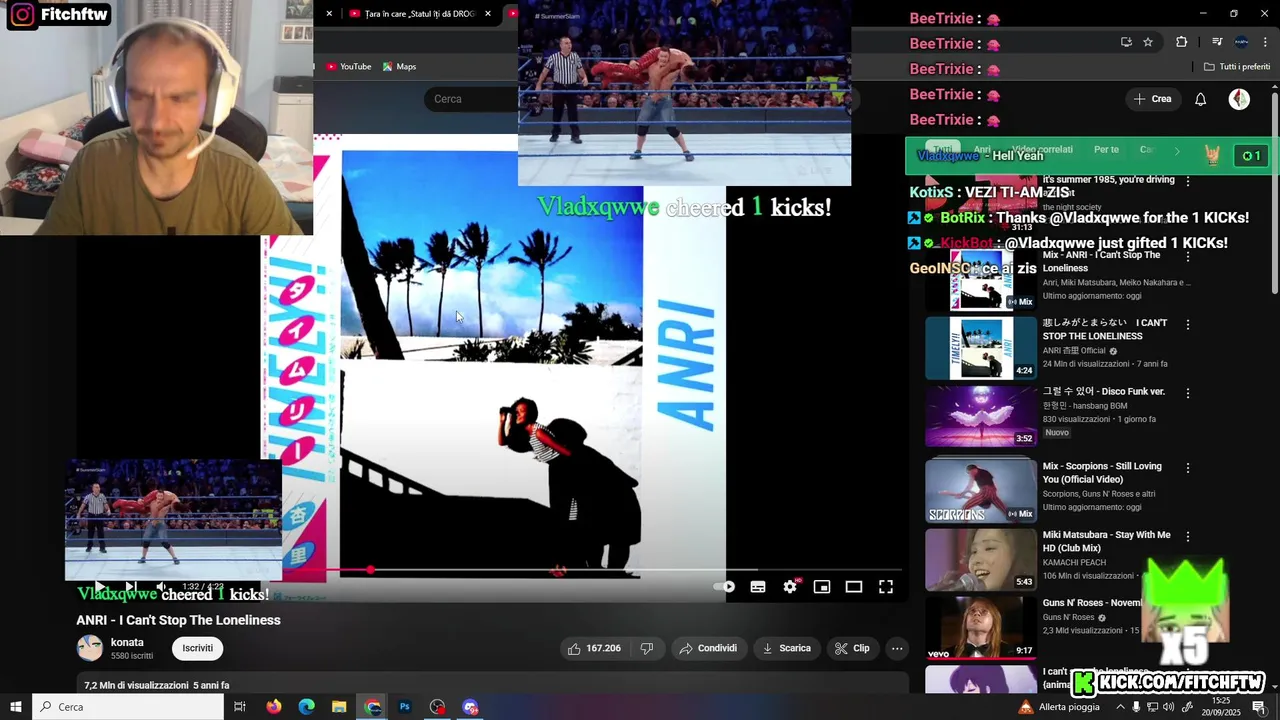Open Chrome profile avatar
Screen dimensions: 1280x720
1241,42
